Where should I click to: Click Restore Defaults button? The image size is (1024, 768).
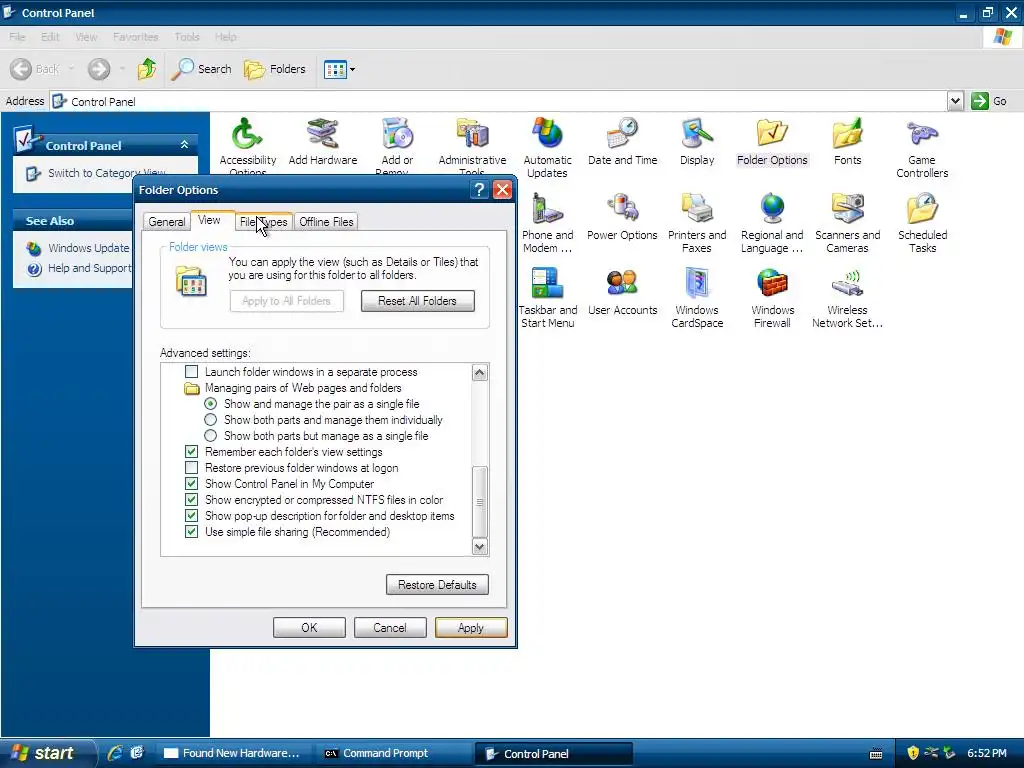[437, 584]
